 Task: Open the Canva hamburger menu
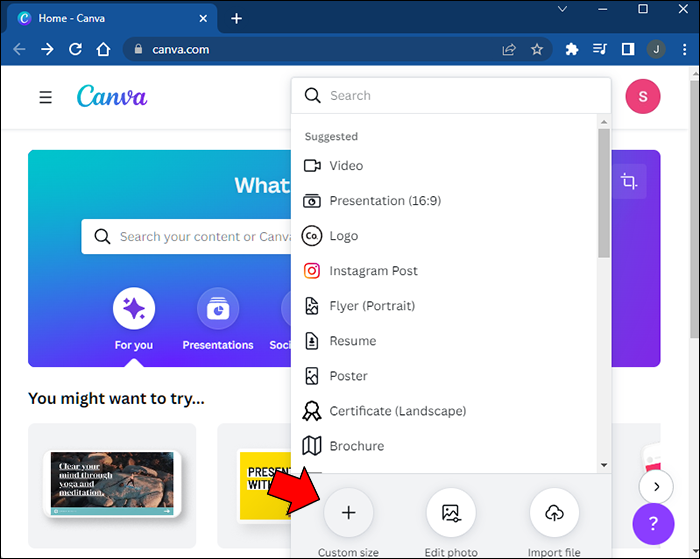(46, 97)
